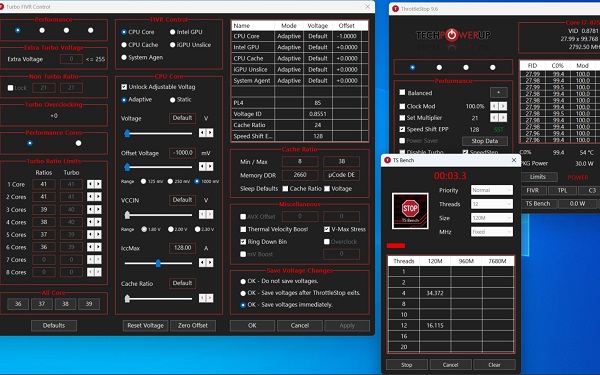Toggle the Ring Down Bin checkbox
Viewport: 600px width, 375px height.
point(243,242)
